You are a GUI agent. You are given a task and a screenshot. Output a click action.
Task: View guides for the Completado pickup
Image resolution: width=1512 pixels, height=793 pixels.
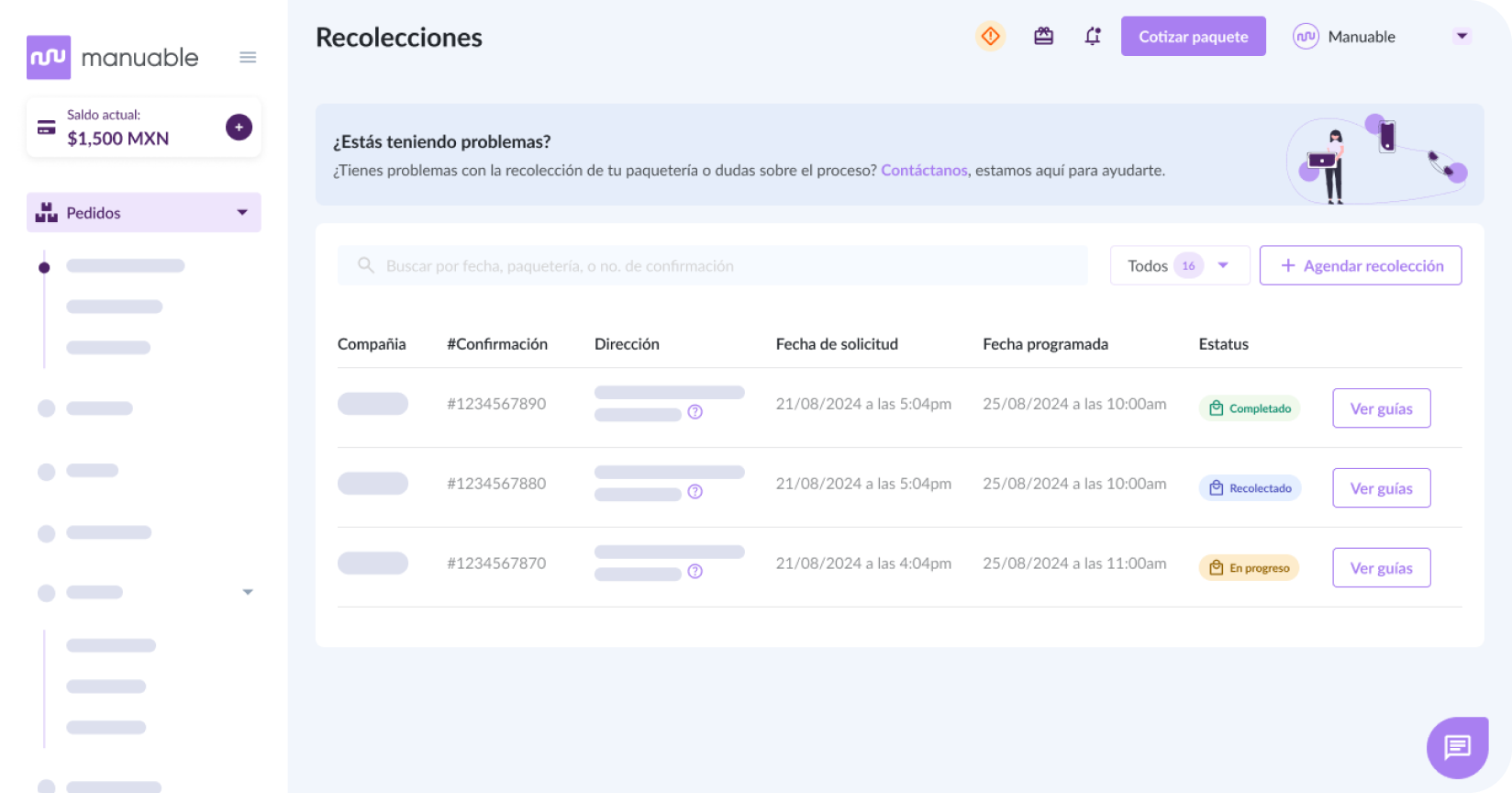1382,408
